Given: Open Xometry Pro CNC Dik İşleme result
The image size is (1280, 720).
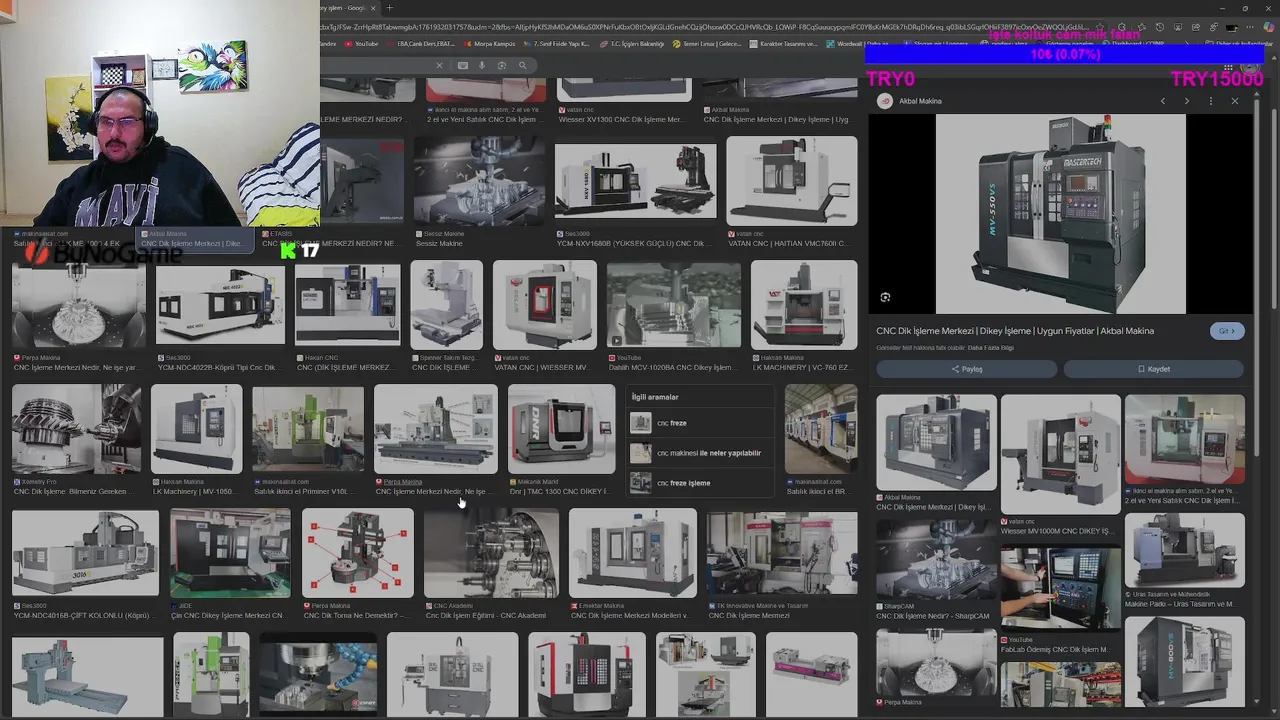Looking at the screenshot, I should click(x=76, y=429).
